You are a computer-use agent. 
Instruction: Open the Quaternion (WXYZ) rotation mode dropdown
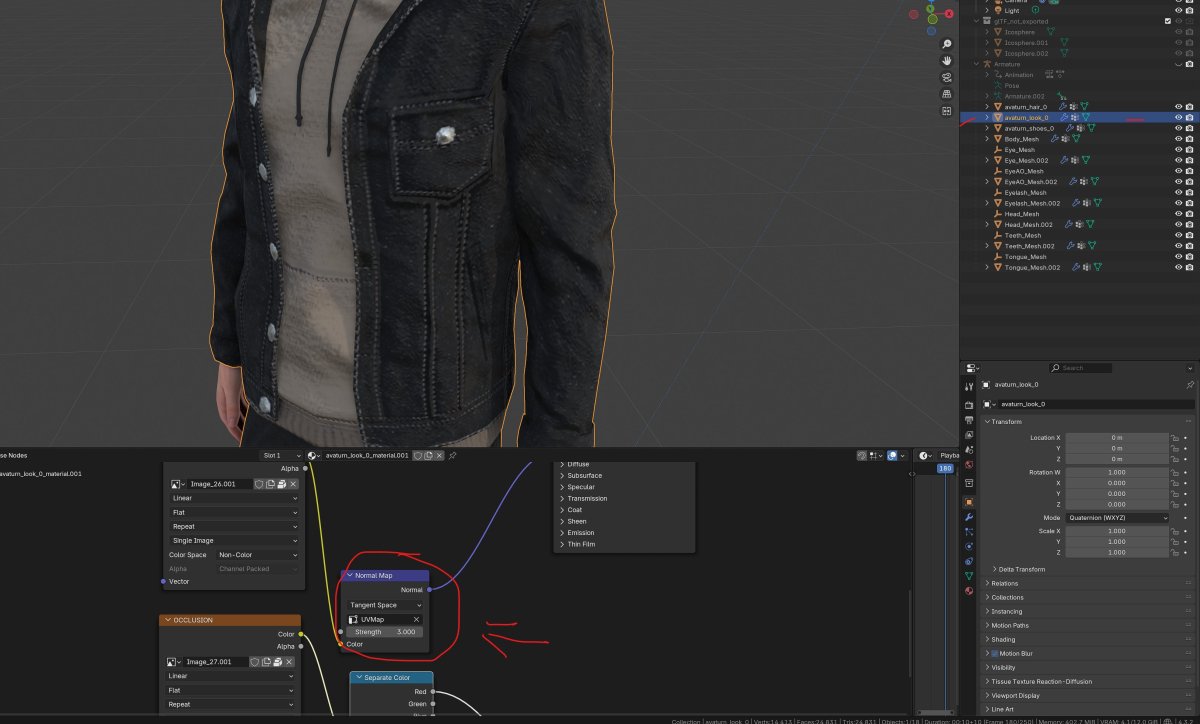(1117, 518)
